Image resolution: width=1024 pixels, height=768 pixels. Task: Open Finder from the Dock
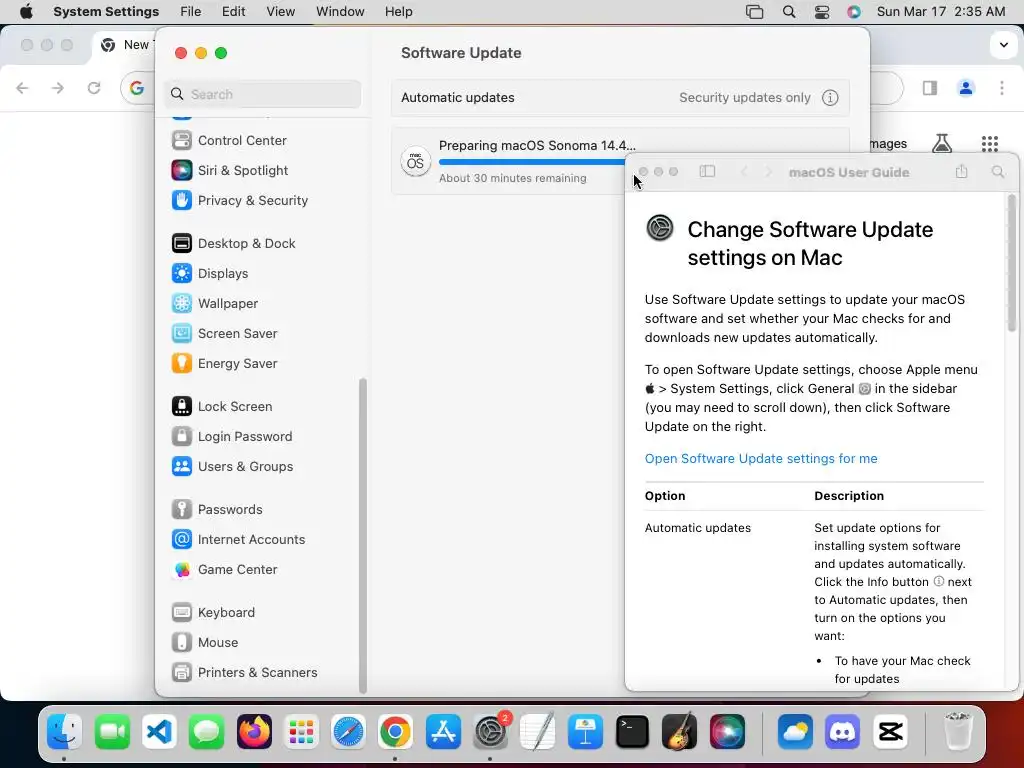click(64, 732)
